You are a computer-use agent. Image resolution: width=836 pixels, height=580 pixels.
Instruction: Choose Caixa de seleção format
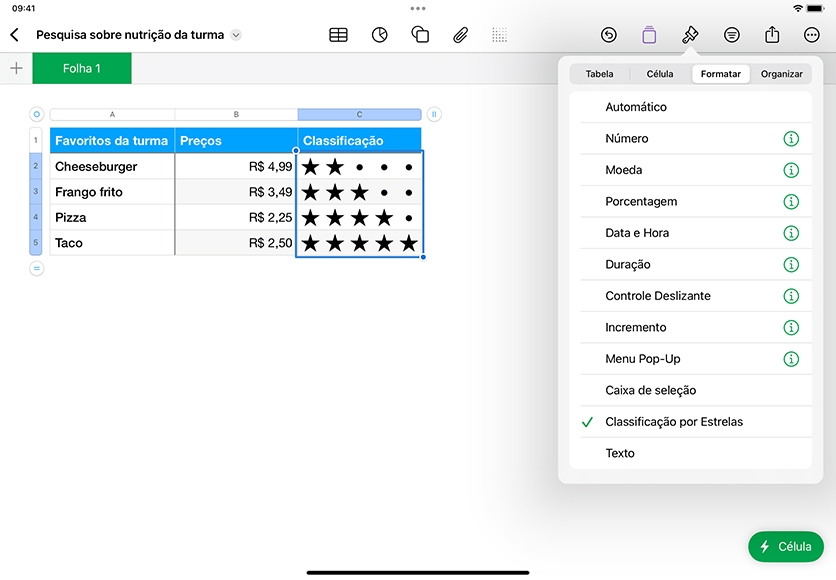[690, 390]
